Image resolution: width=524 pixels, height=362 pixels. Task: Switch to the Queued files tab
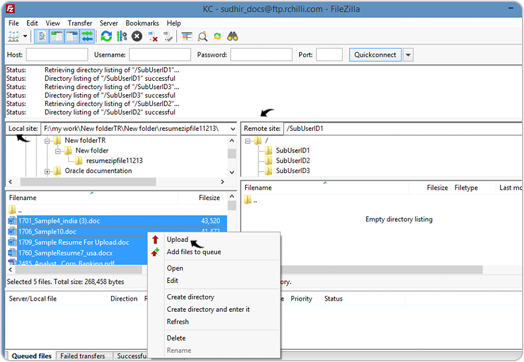click(31, 356)
